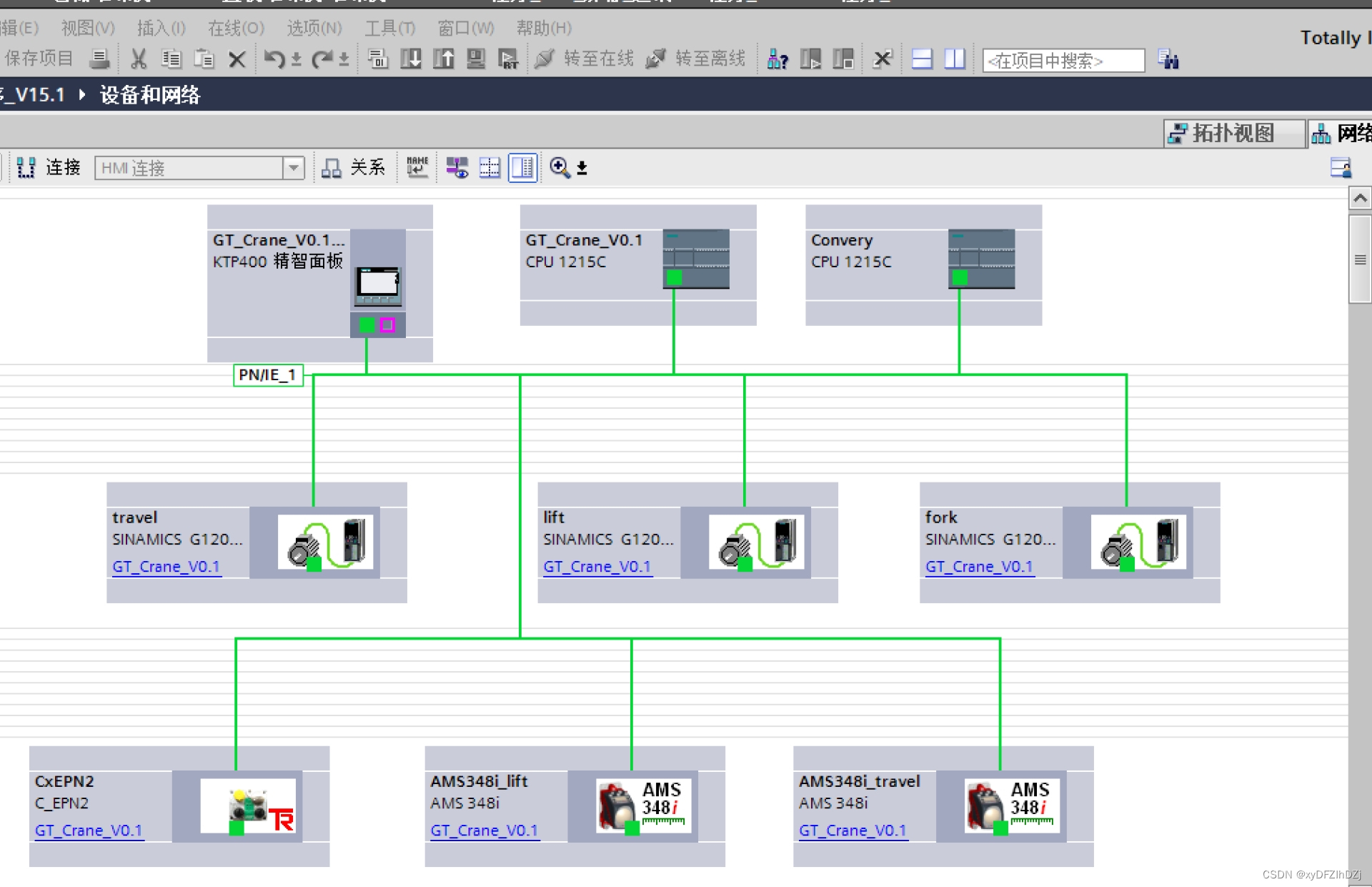Open the 选项(N) menu
Screen dimensions: 1372x887
(x=314, y=29)
